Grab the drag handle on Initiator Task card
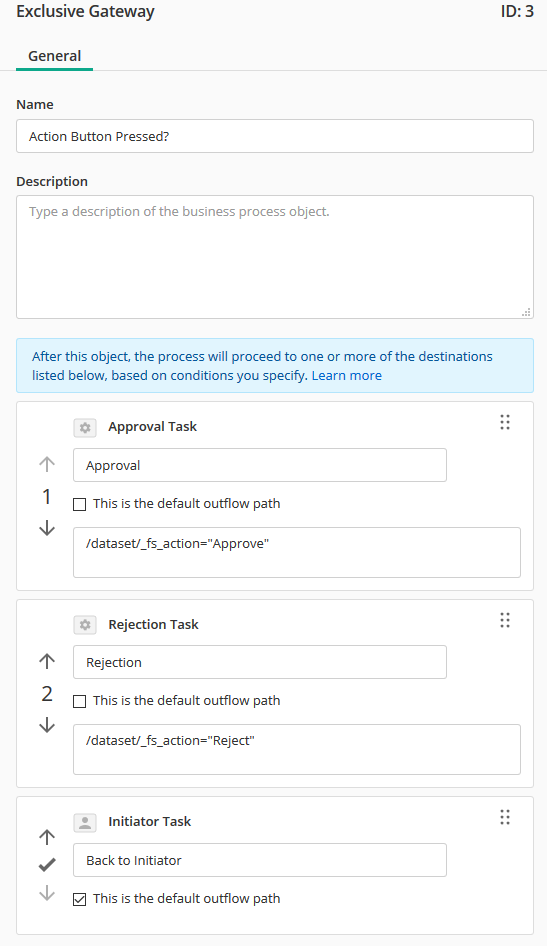The width and height of the screenshot is (547, 946). click(x=505, y=817)
